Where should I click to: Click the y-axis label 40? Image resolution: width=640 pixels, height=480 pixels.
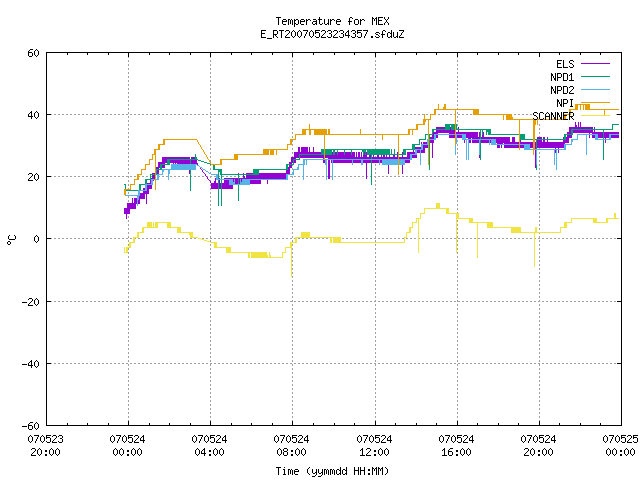click(33, 115)
